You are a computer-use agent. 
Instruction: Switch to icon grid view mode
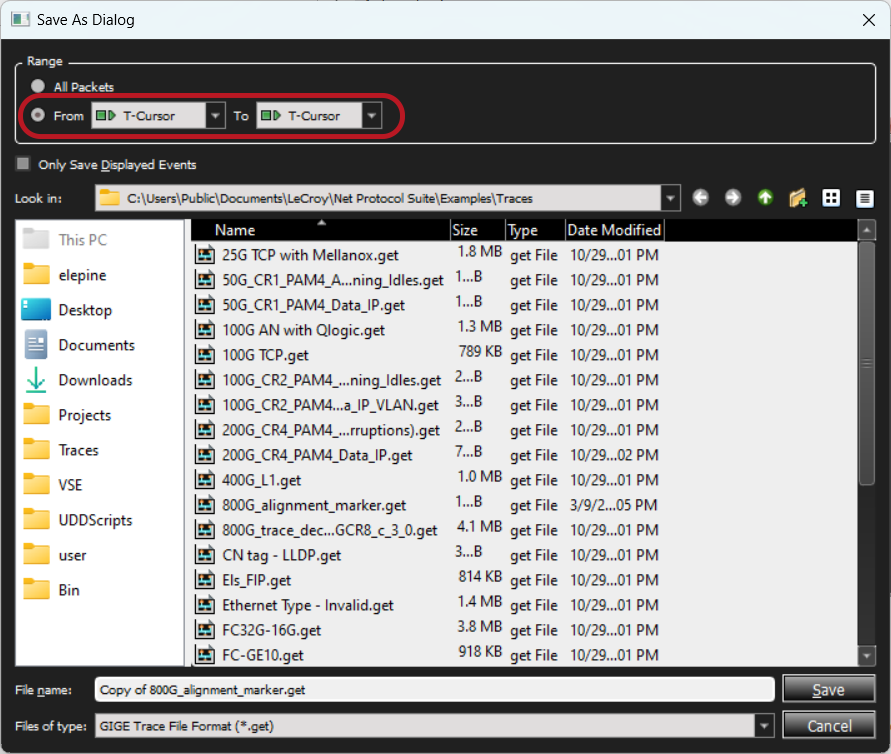pyautogui.click(x=831, y=198)
